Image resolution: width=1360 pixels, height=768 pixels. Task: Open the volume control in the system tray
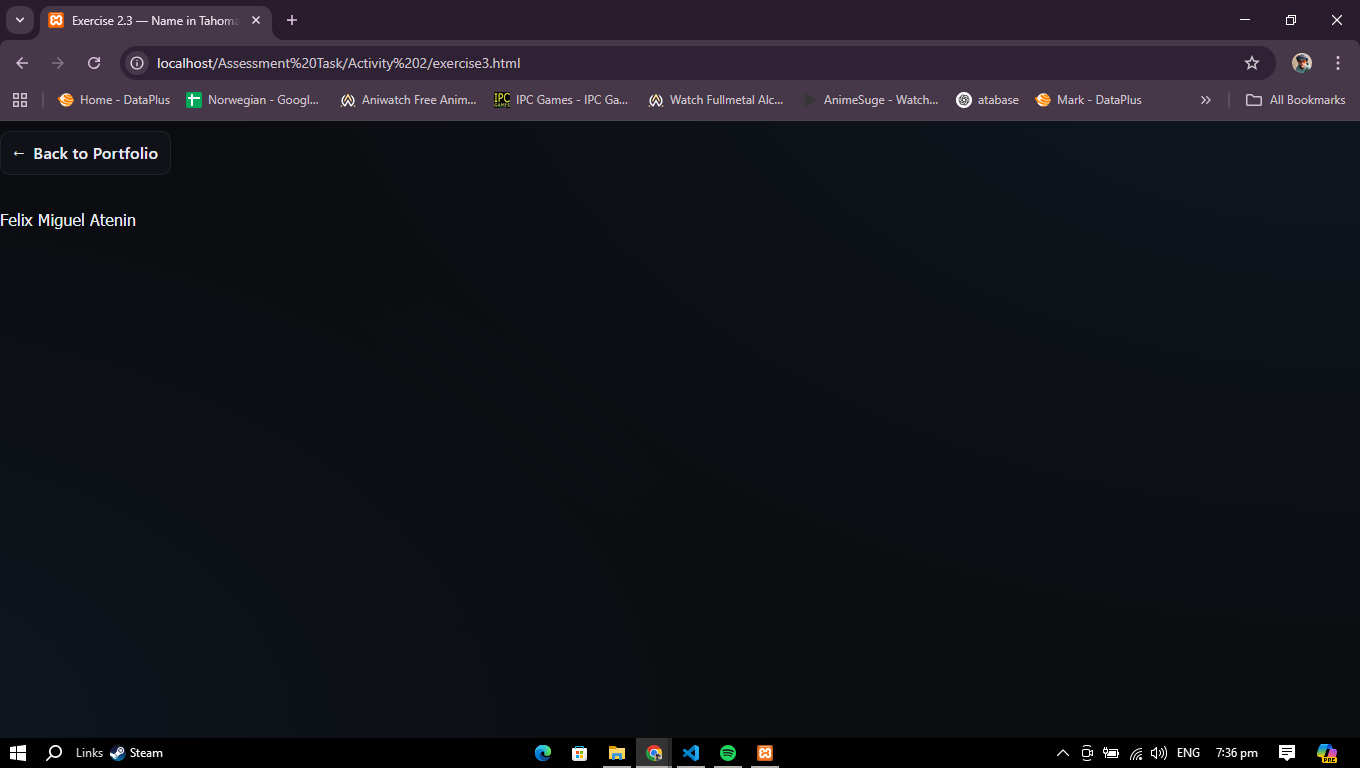tap(1159, 753)
